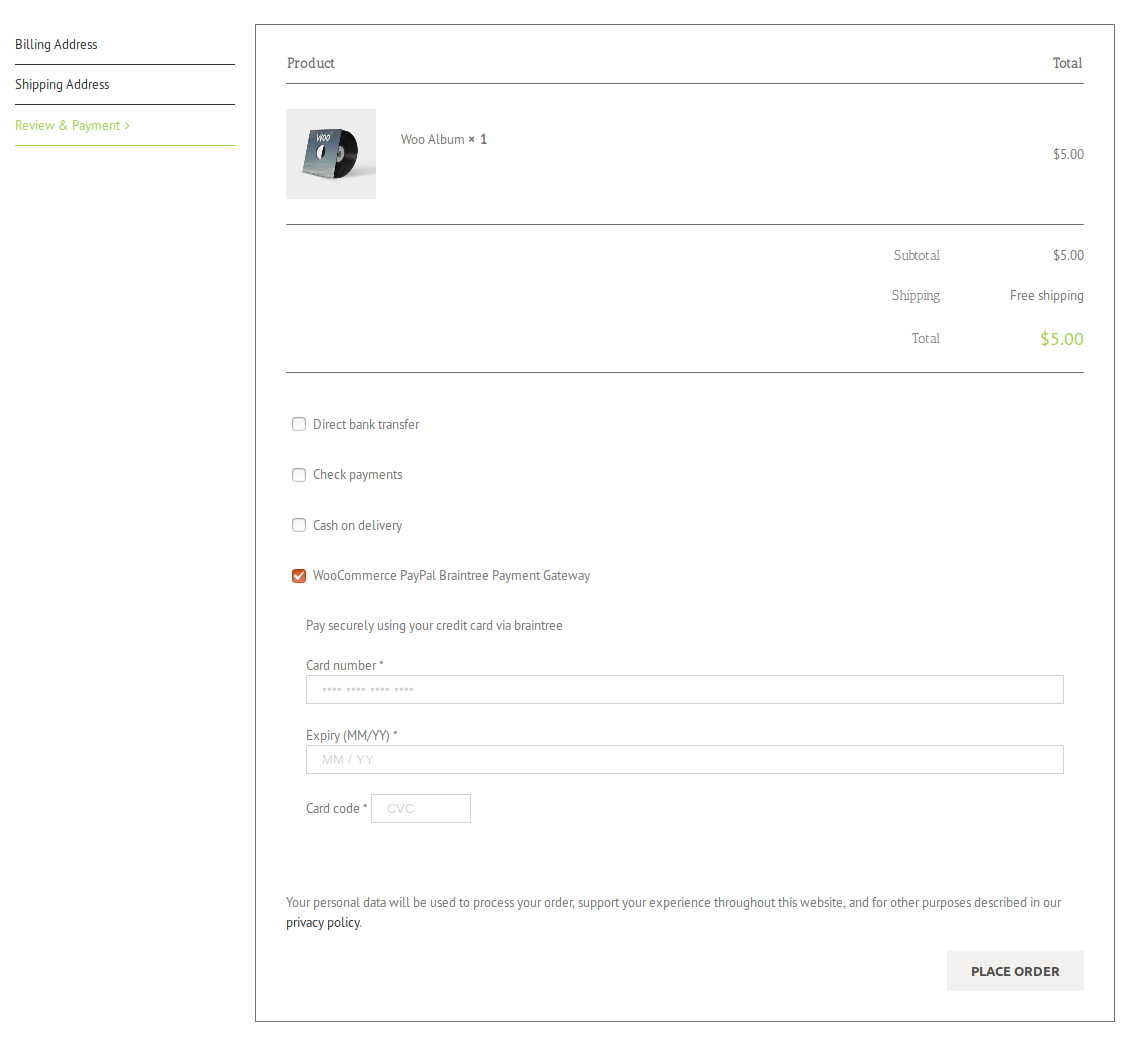Click the chevron beside Review & Payment
Viewport: 1134px width, 1041px height.
click(x=127, y=126)
